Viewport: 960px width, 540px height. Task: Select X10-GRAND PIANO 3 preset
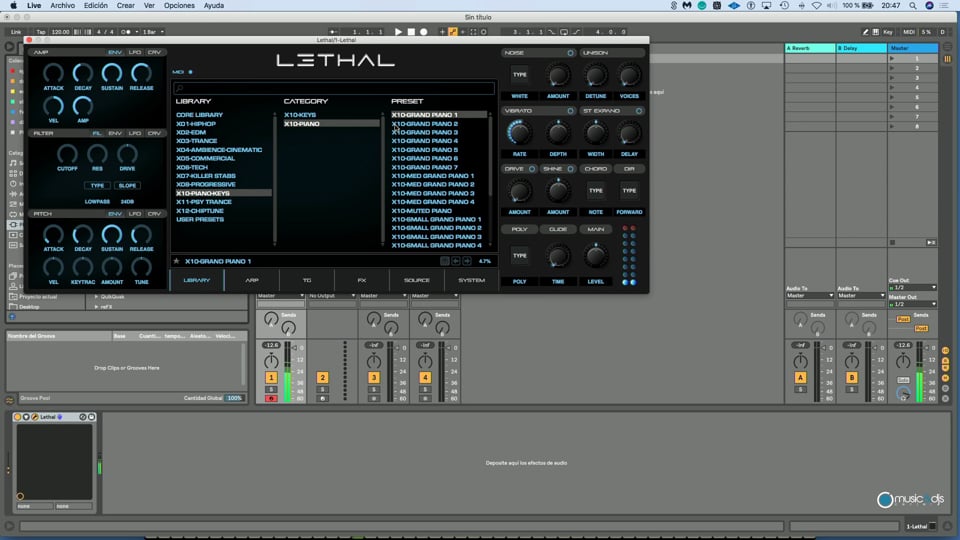coord(425,132)
